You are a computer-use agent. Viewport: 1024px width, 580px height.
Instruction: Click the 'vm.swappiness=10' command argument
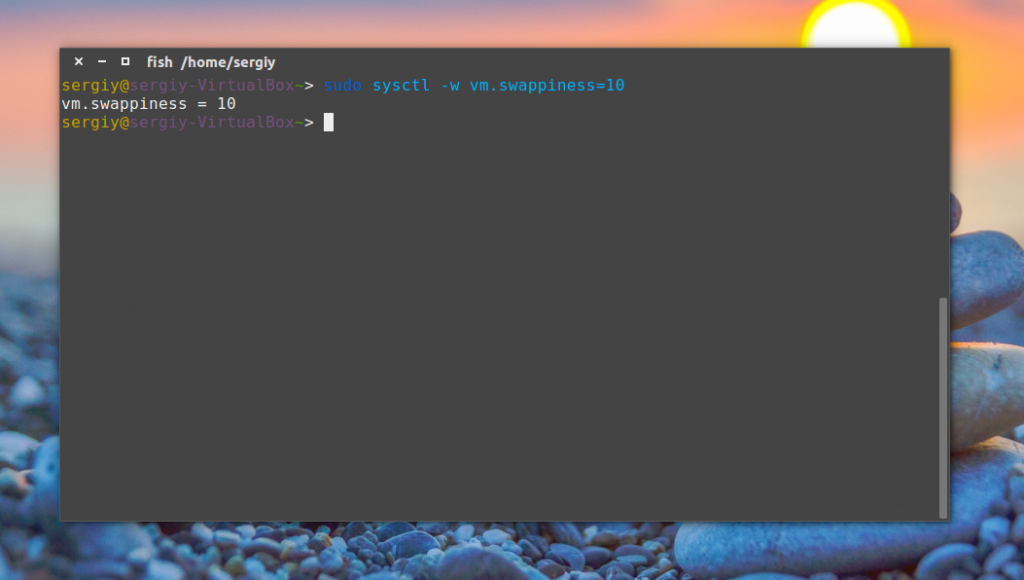click(x=547, y=86)
